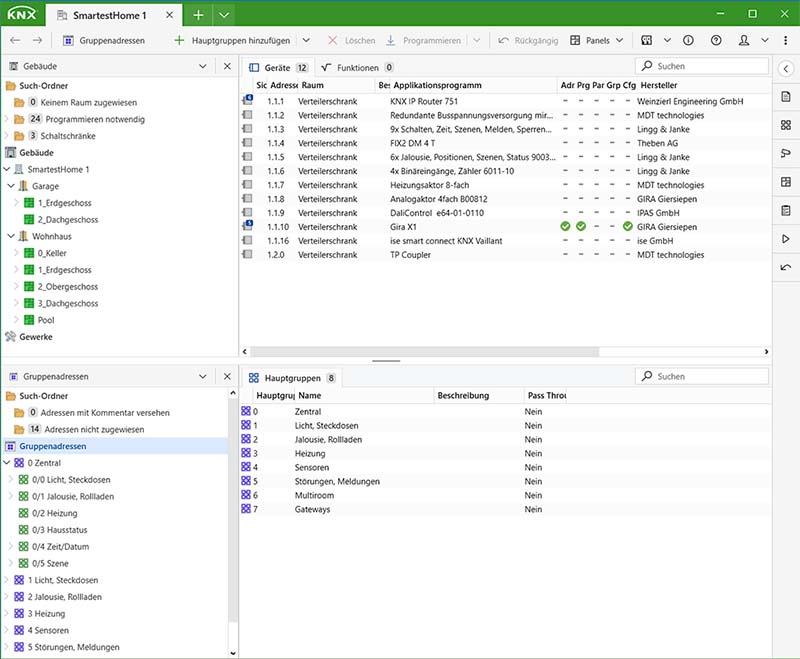Select the SmartestHome 1 project tab
The image size is (800, 659).
tap(109, 15)
